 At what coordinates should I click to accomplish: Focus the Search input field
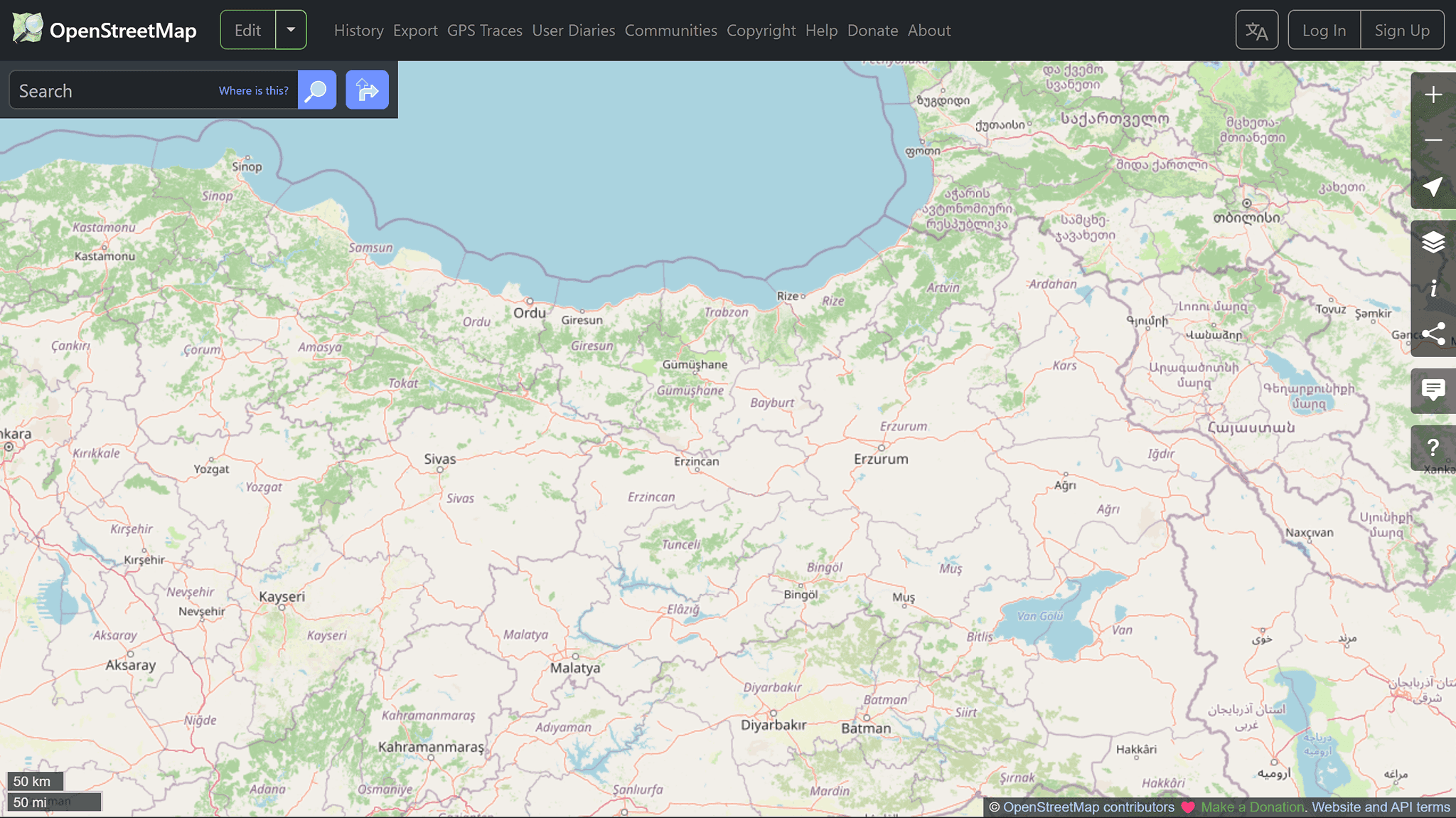[x=114, y=91]
